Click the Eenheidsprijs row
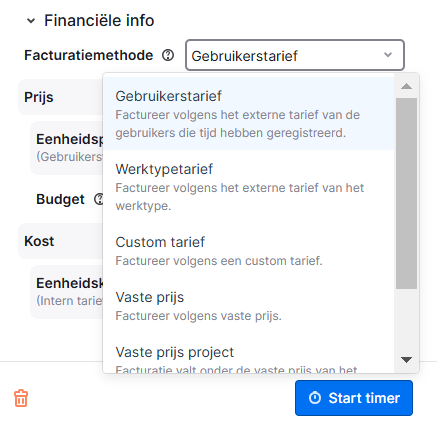 67,148
